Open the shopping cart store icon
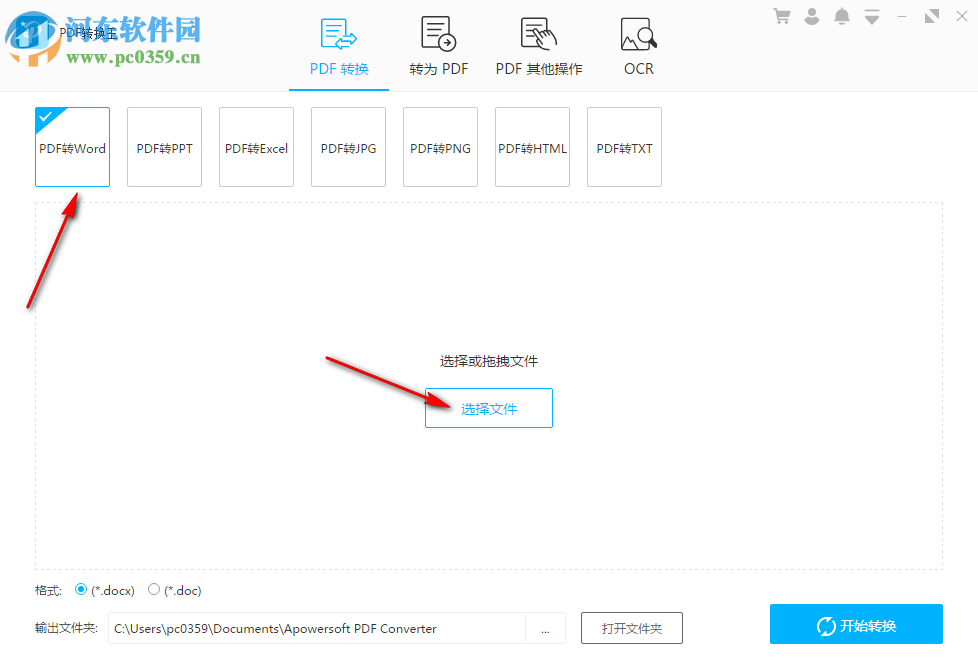 point(781,16)
